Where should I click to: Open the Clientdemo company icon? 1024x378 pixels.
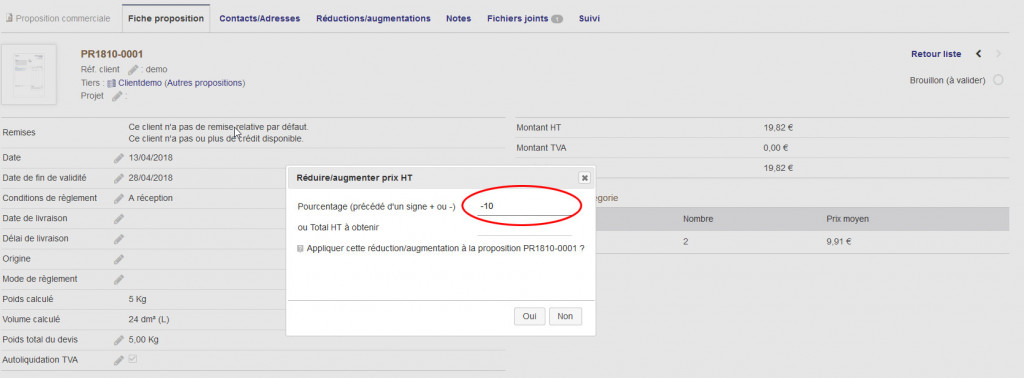tap(112, 83)
